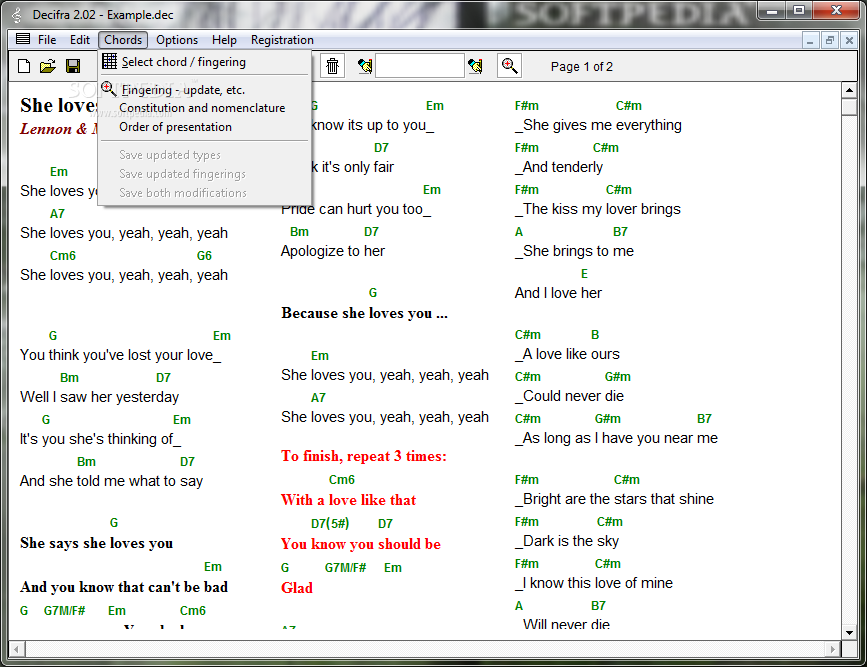Click the horizontal scrollbar left arrow

click(17, 649)
